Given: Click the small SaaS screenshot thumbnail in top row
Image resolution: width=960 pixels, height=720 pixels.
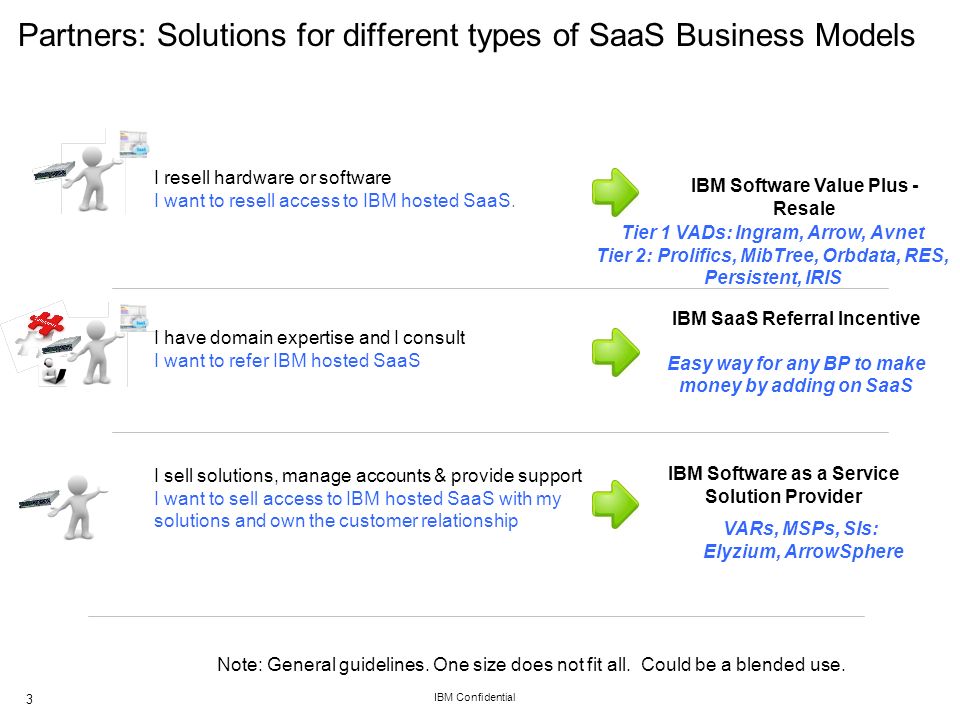Looking at the screenshot, I should pos(133,144).
